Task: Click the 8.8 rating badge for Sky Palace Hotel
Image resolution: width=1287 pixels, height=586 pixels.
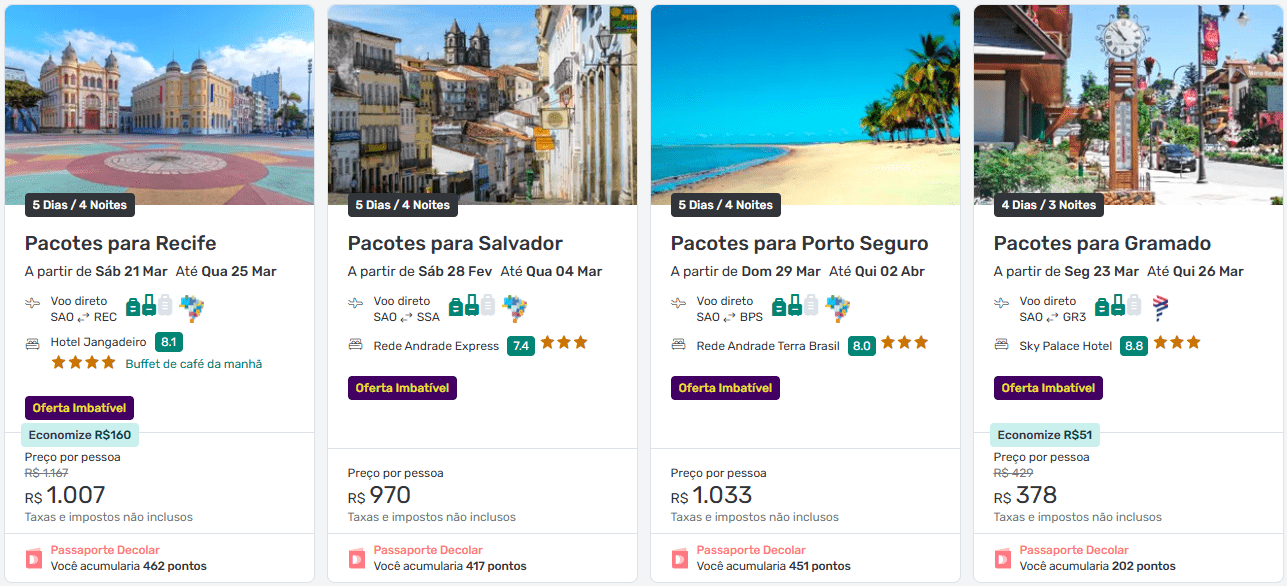Action: pos(1134,346)
